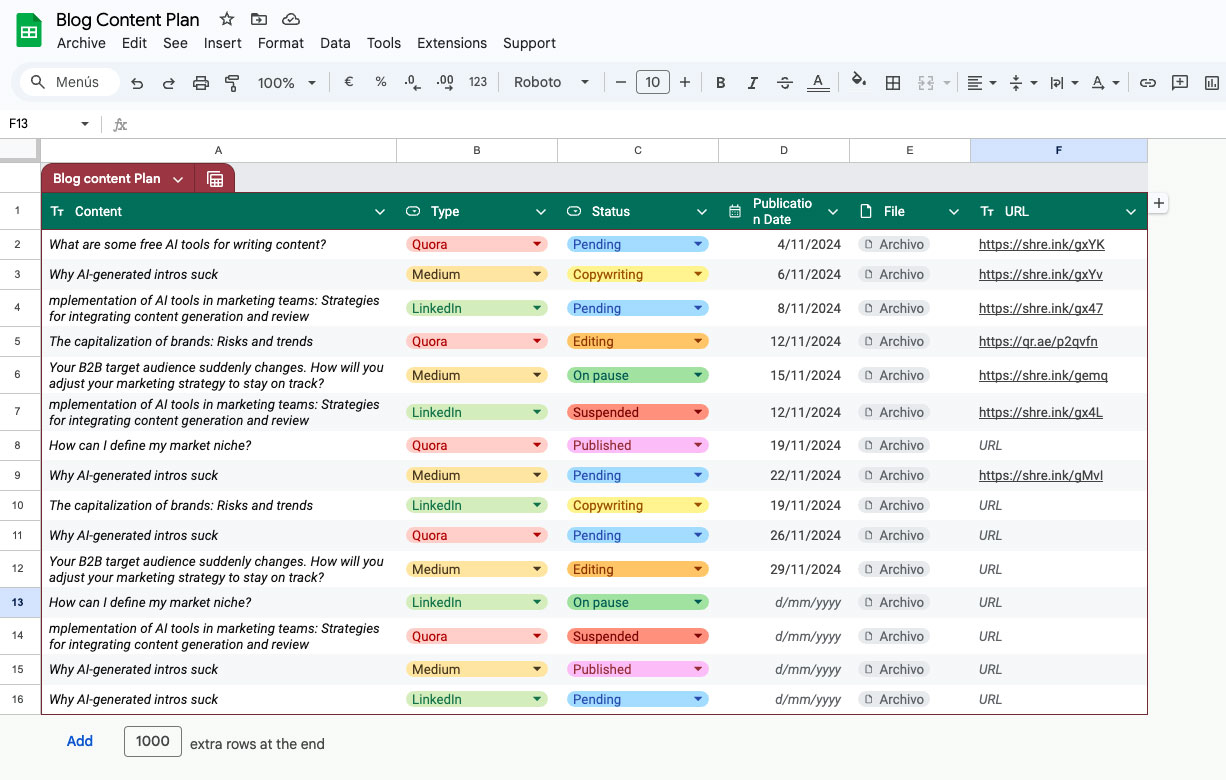Click the undo arrow in the toolbar
1226x780 pixels.
(x=137, y=83)
